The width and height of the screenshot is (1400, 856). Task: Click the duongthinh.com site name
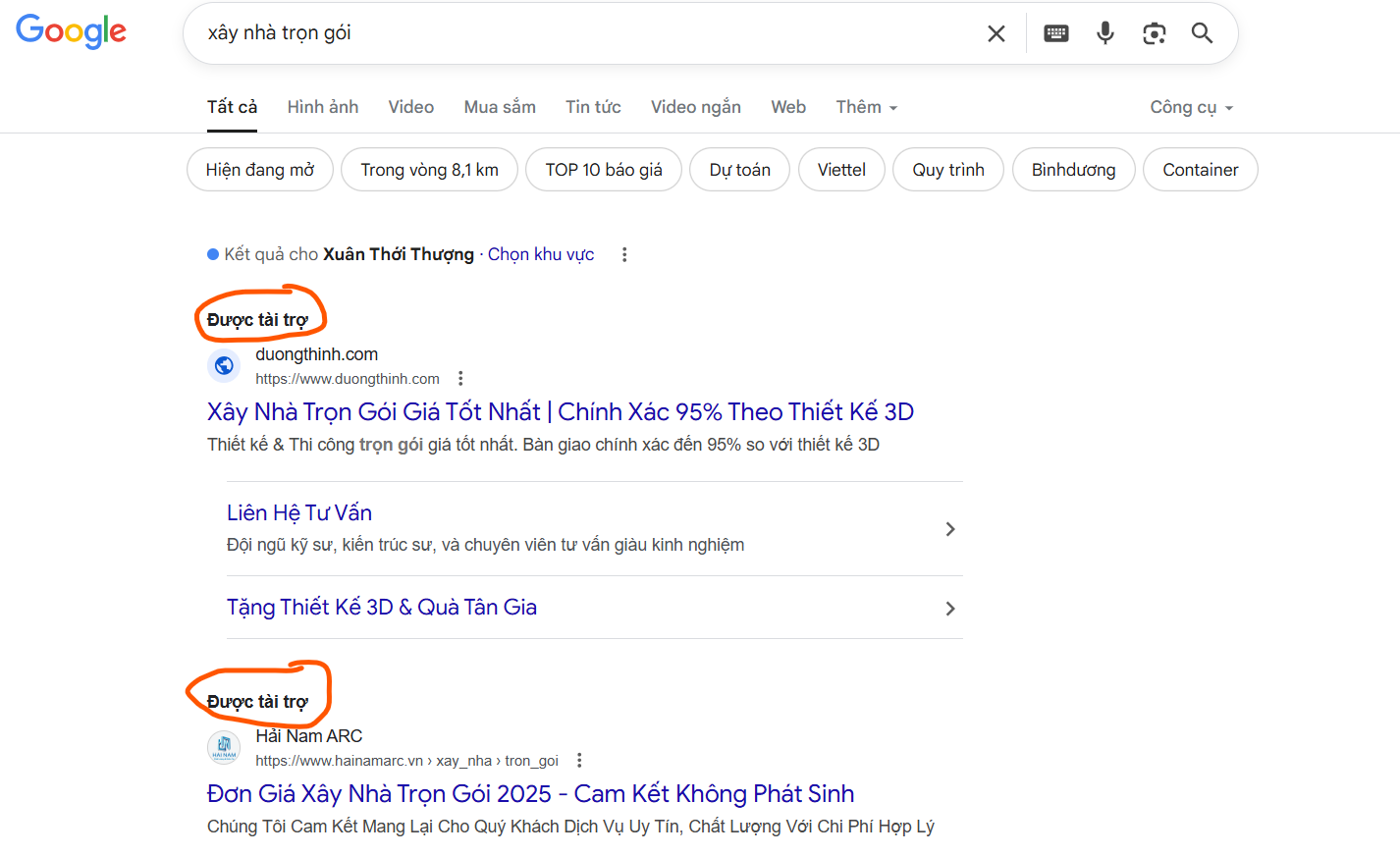click(317, 354)
